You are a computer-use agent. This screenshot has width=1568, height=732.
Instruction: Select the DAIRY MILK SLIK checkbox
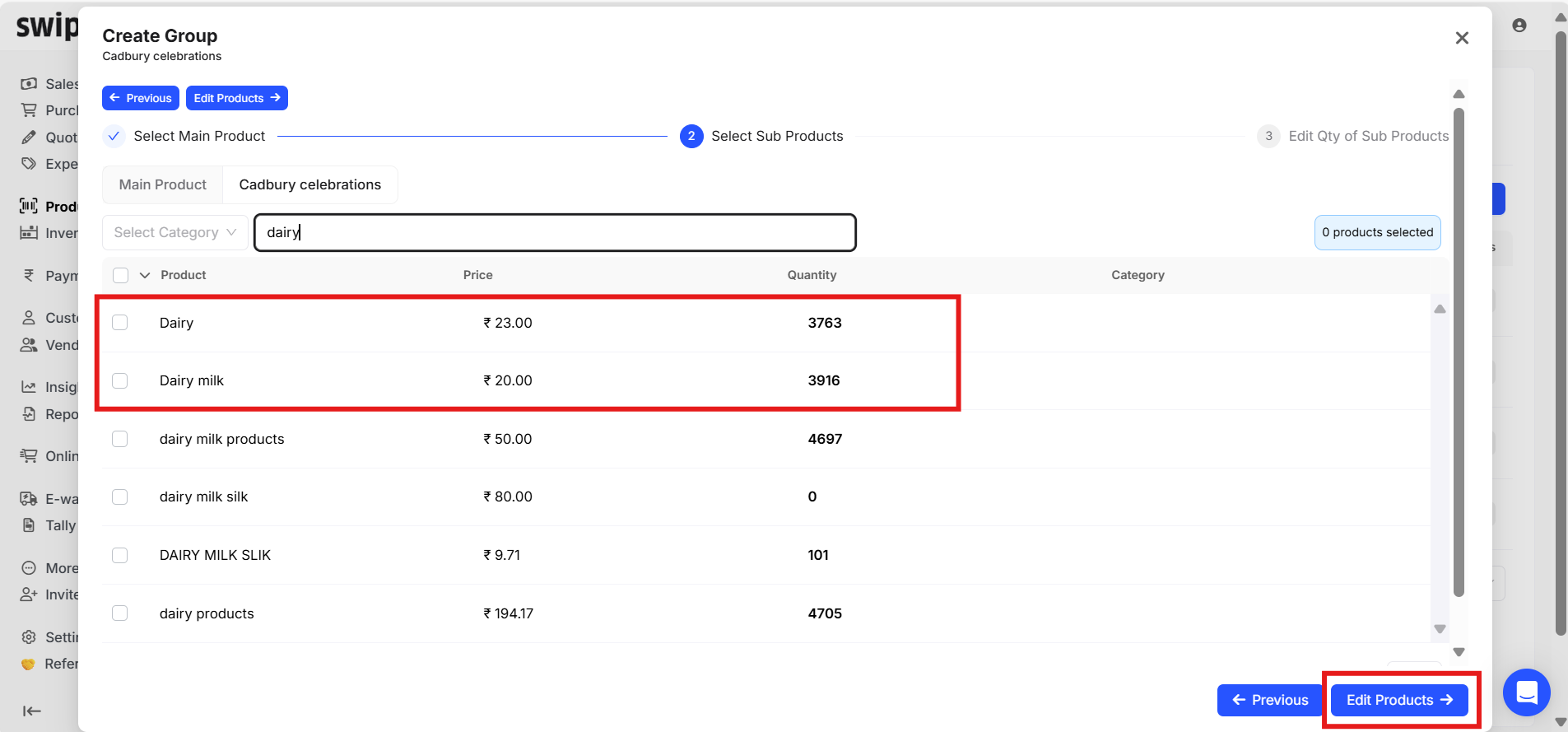click(x=120, y=555)
